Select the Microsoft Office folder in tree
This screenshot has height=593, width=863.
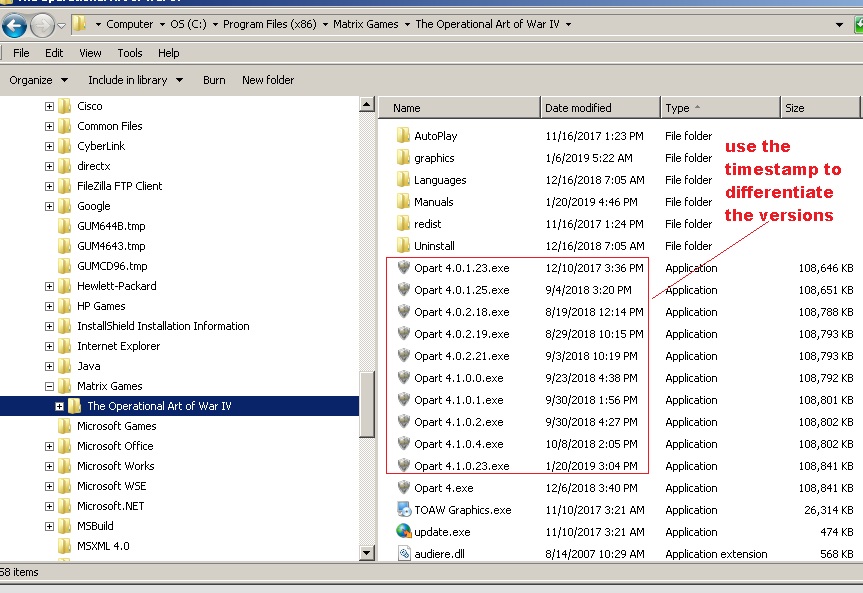coord(115,446)
